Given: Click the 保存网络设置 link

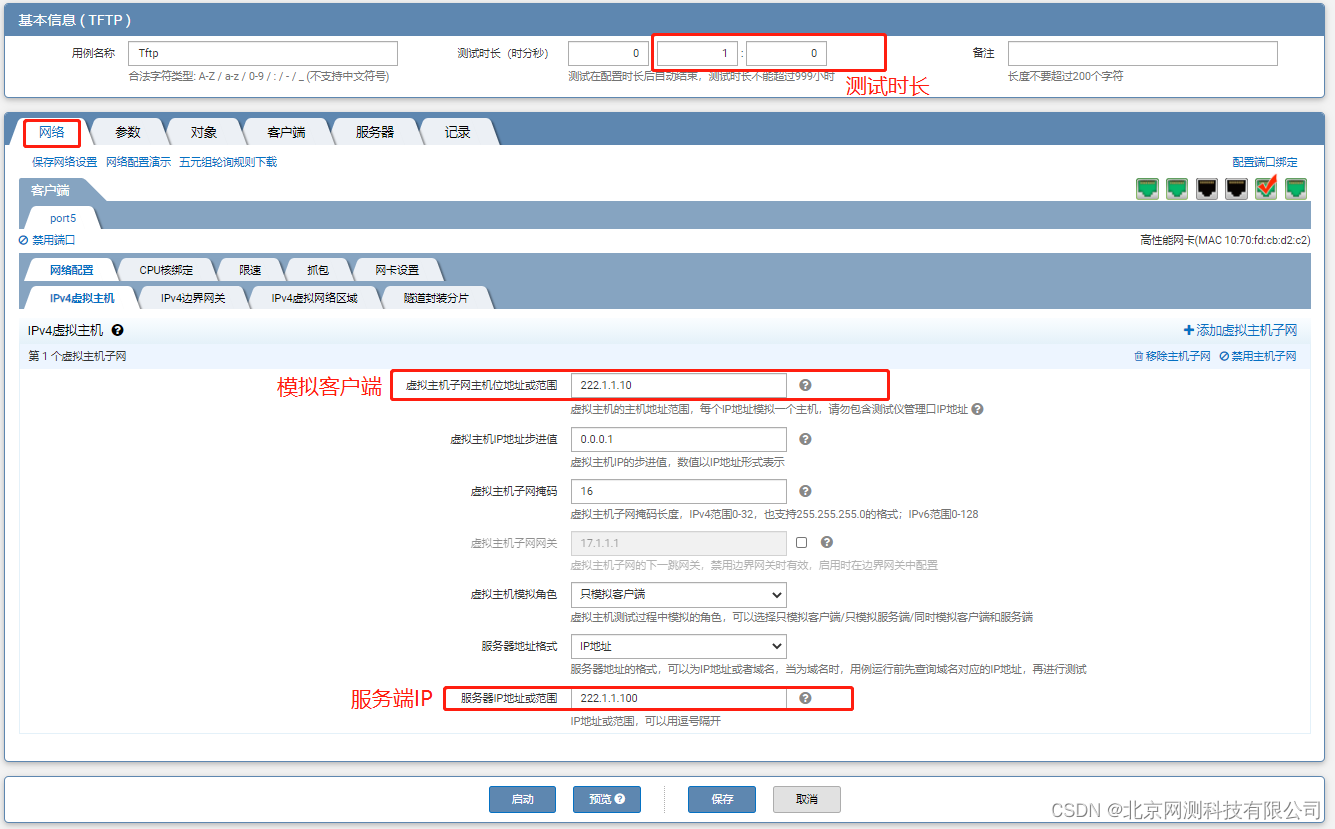Looking at the screenshot, I should 65,162.
